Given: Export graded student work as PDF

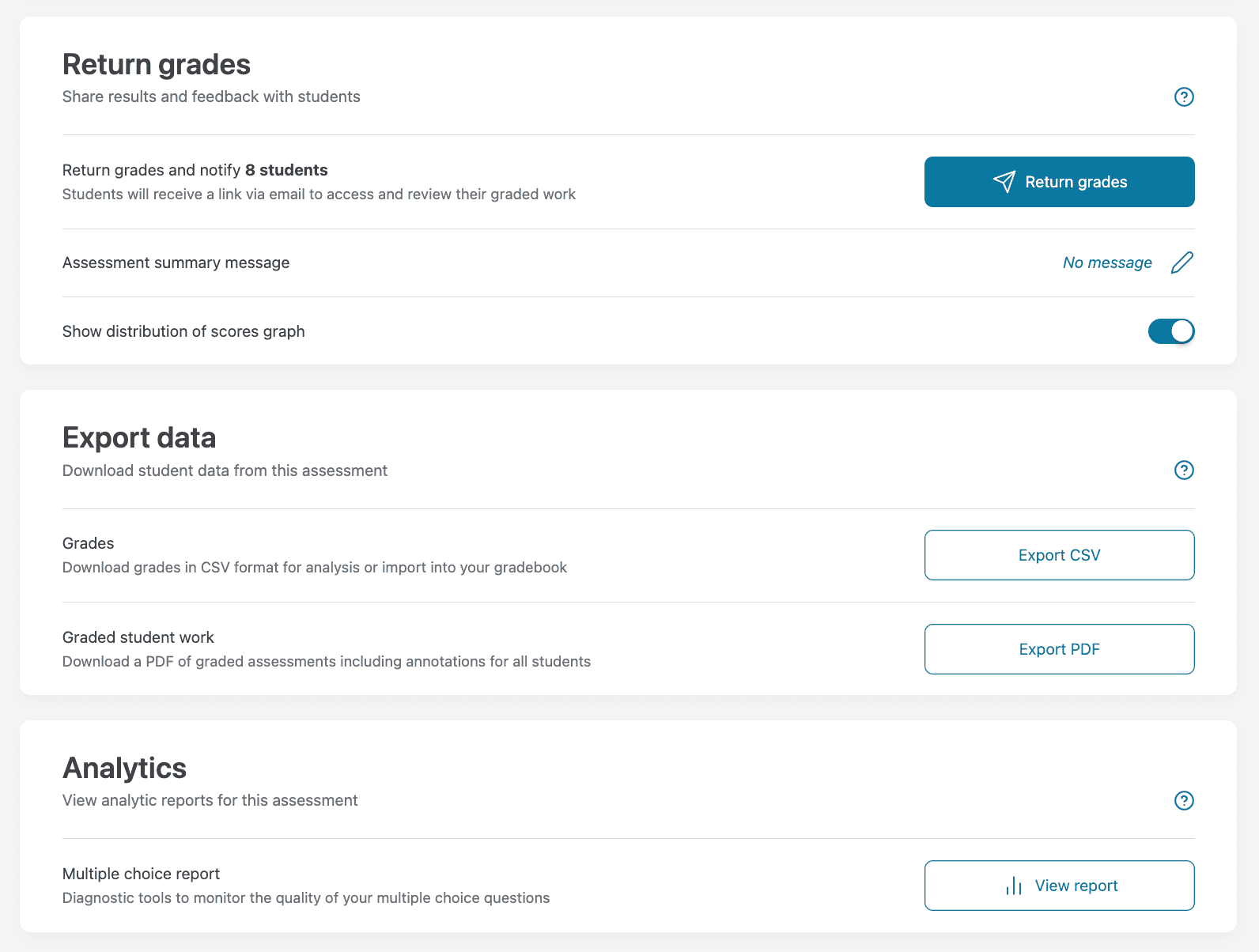Looking at the screenshot, I should [1059, 649].
